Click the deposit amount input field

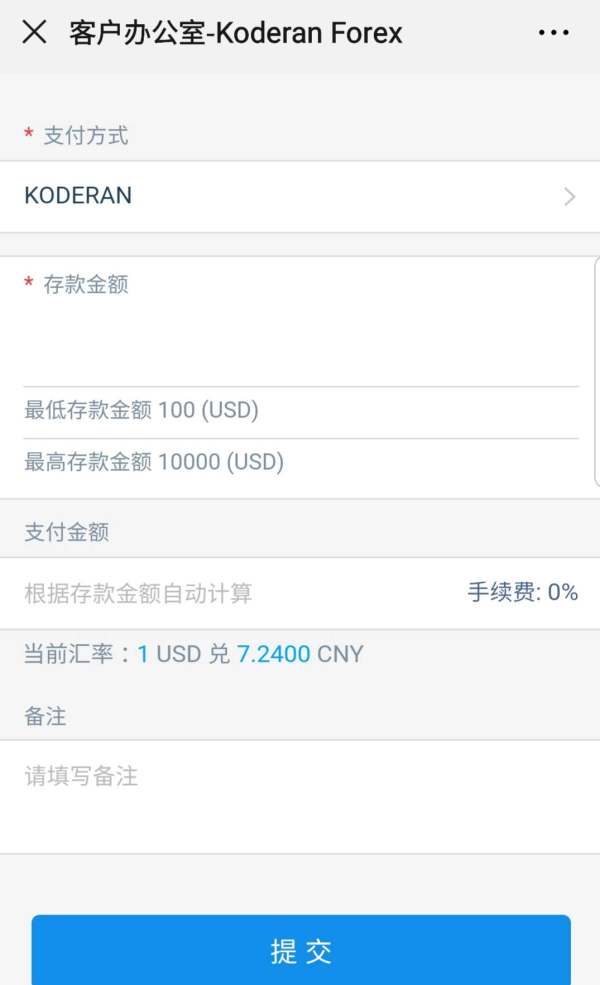(x=300, y=340)
